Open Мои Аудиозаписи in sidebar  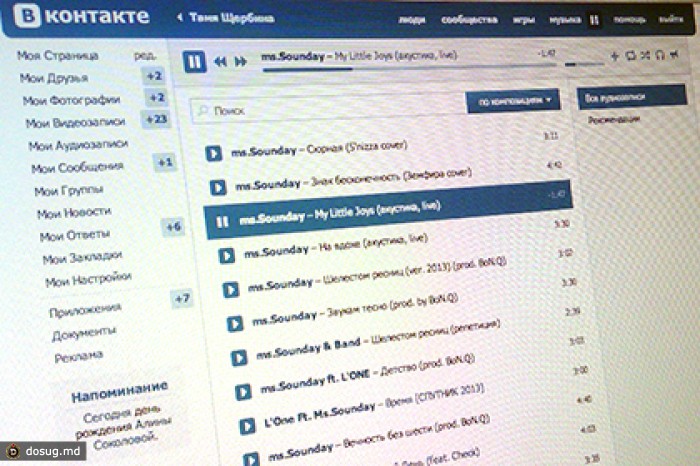[x=79, y=145]
